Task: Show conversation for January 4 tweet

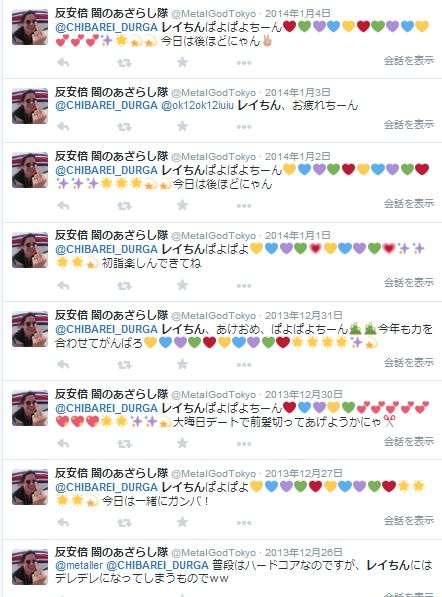Action: click(408, 60)
